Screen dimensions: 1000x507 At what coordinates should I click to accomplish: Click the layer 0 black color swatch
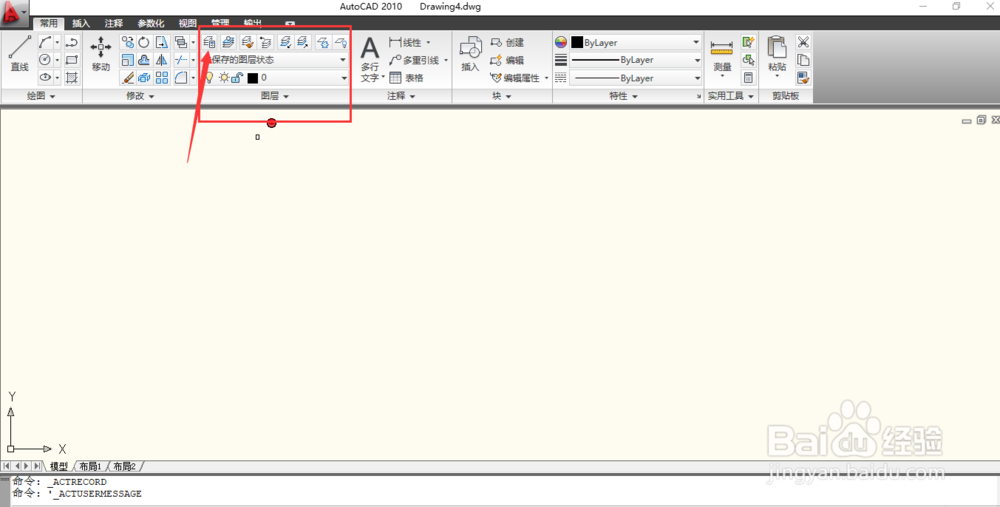[x=253, y=78]
